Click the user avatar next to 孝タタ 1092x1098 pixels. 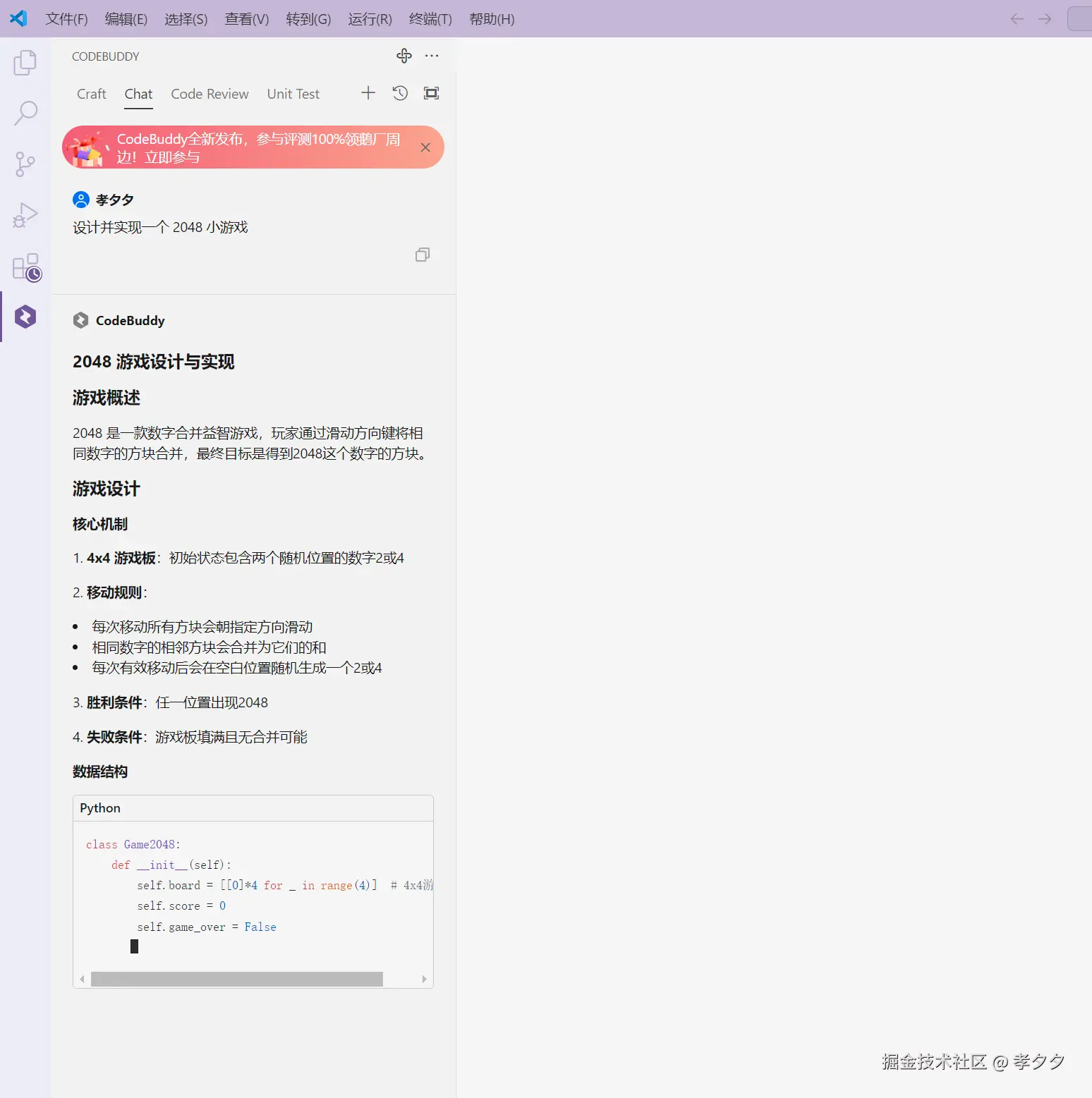click(x=81, y=200)
